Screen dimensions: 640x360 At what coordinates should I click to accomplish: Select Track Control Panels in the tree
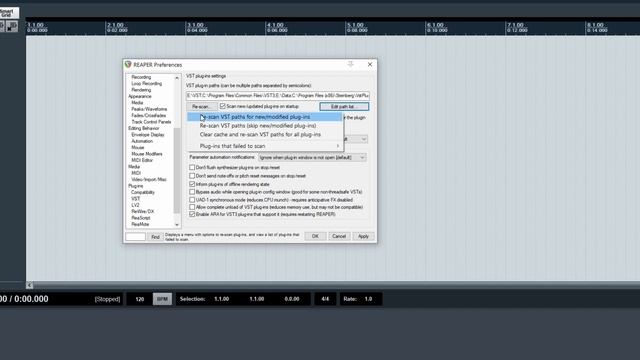click(151, 122)
